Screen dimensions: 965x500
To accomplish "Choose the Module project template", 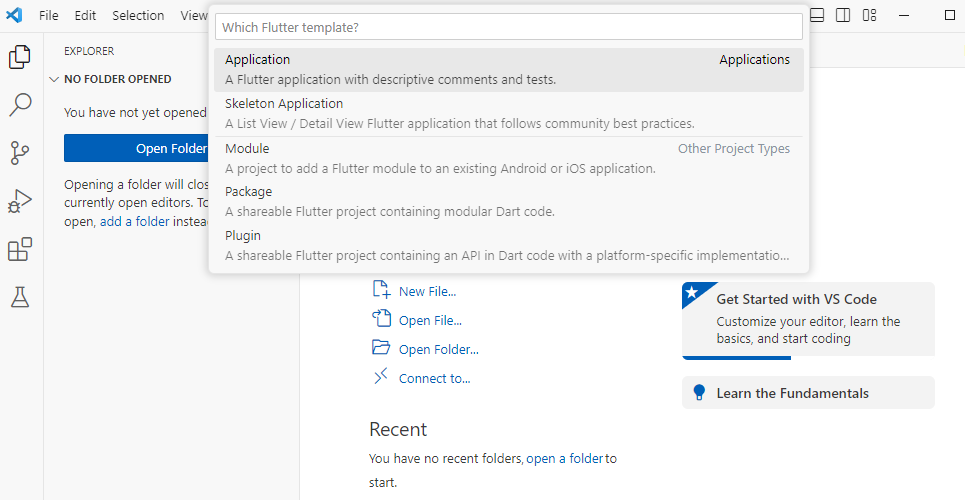I will tap(509, 158).
